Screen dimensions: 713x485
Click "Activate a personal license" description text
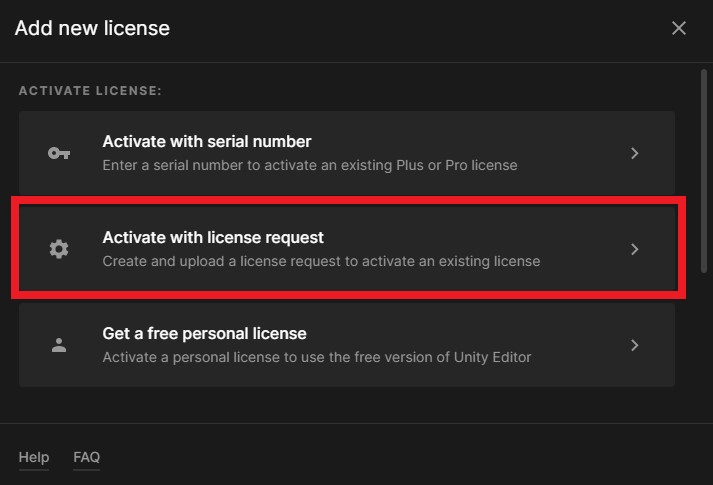[316, 357]
